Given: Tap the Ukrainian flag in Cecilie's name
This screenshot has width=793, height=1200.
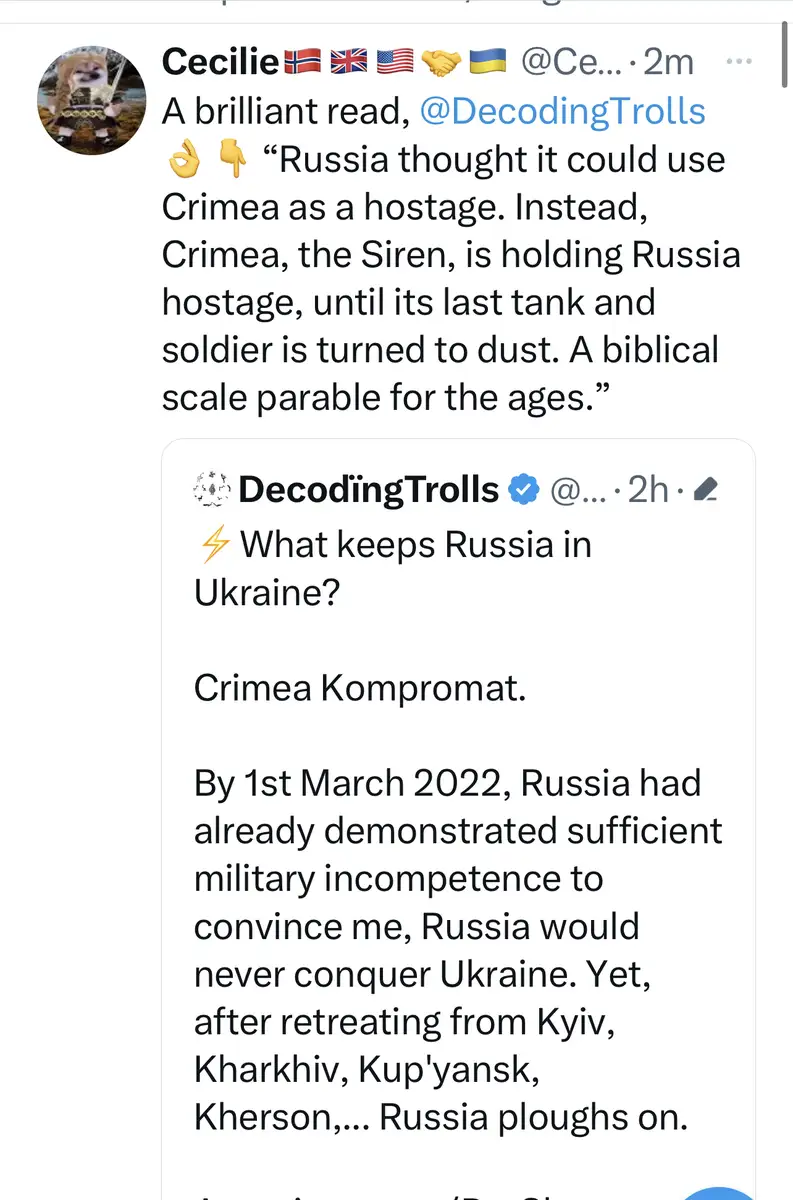Looking at the screenshot, I should point(488,62).
